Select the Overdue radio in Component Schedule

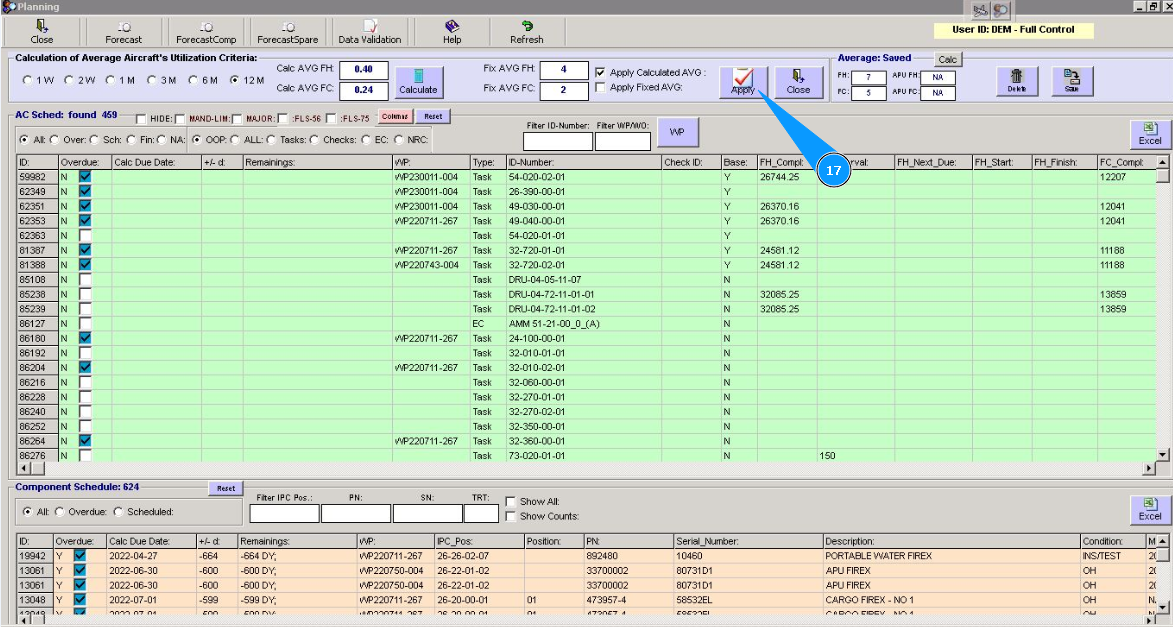[x=59, y=512]
